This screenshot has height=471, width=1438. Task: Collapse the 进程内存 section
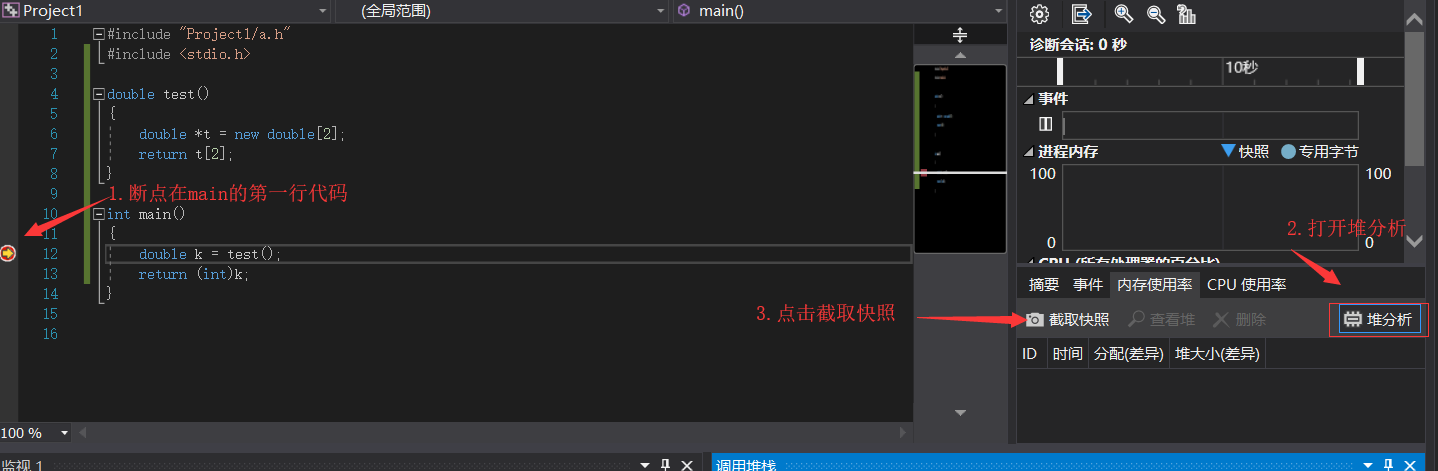point(1029,152)
